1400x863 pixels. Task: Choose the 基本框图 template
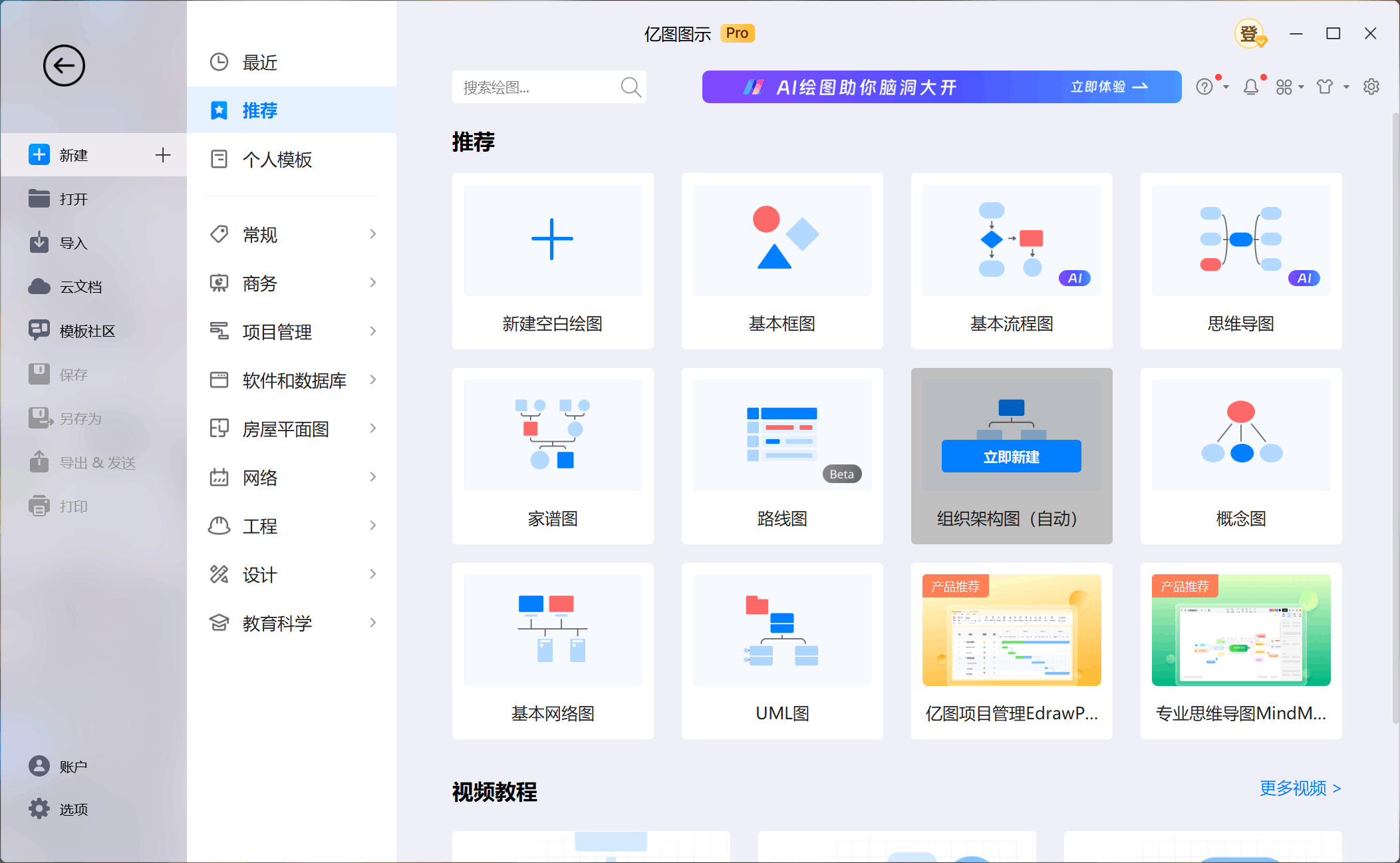(782, 261)
